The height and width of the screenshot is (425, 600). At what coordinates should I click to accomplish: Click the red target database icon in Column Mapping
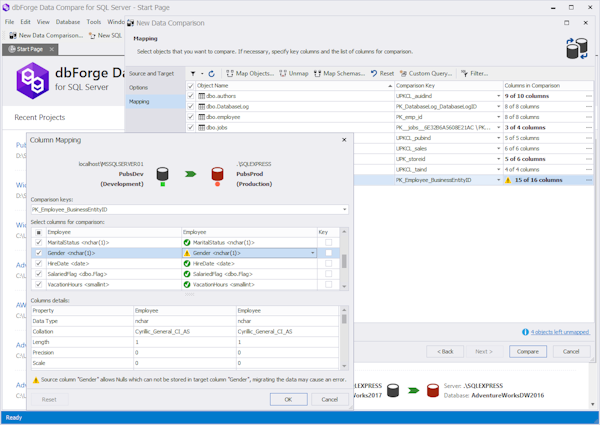217,174
